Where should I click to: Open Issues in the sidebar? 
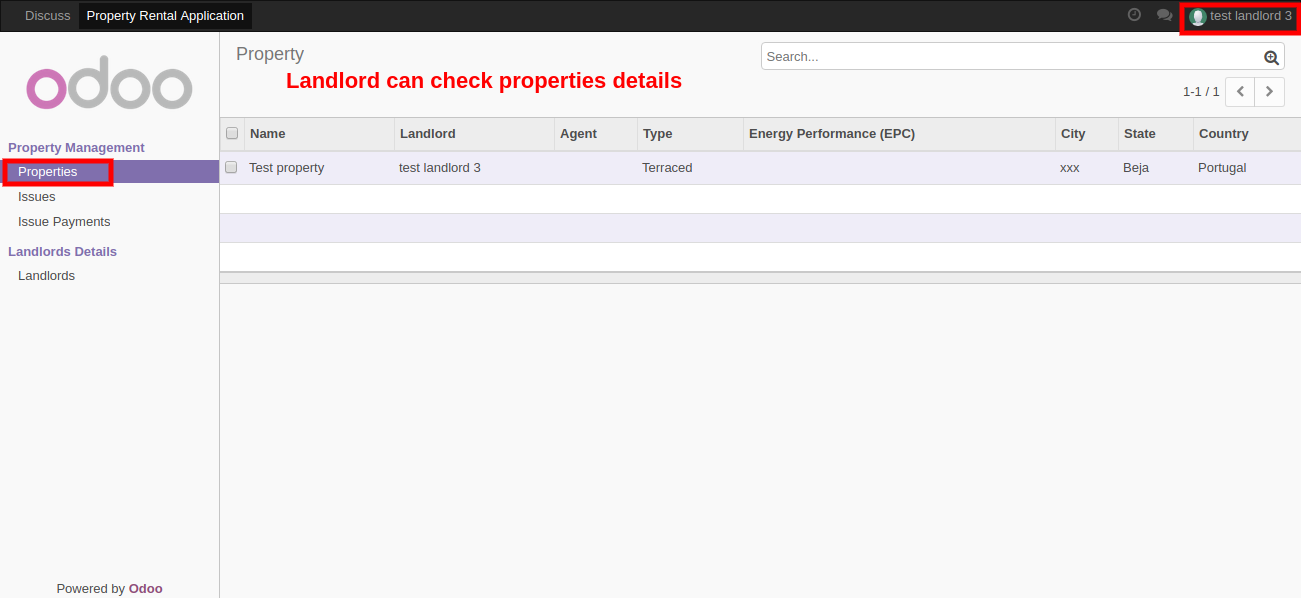(x=37, y=197)
